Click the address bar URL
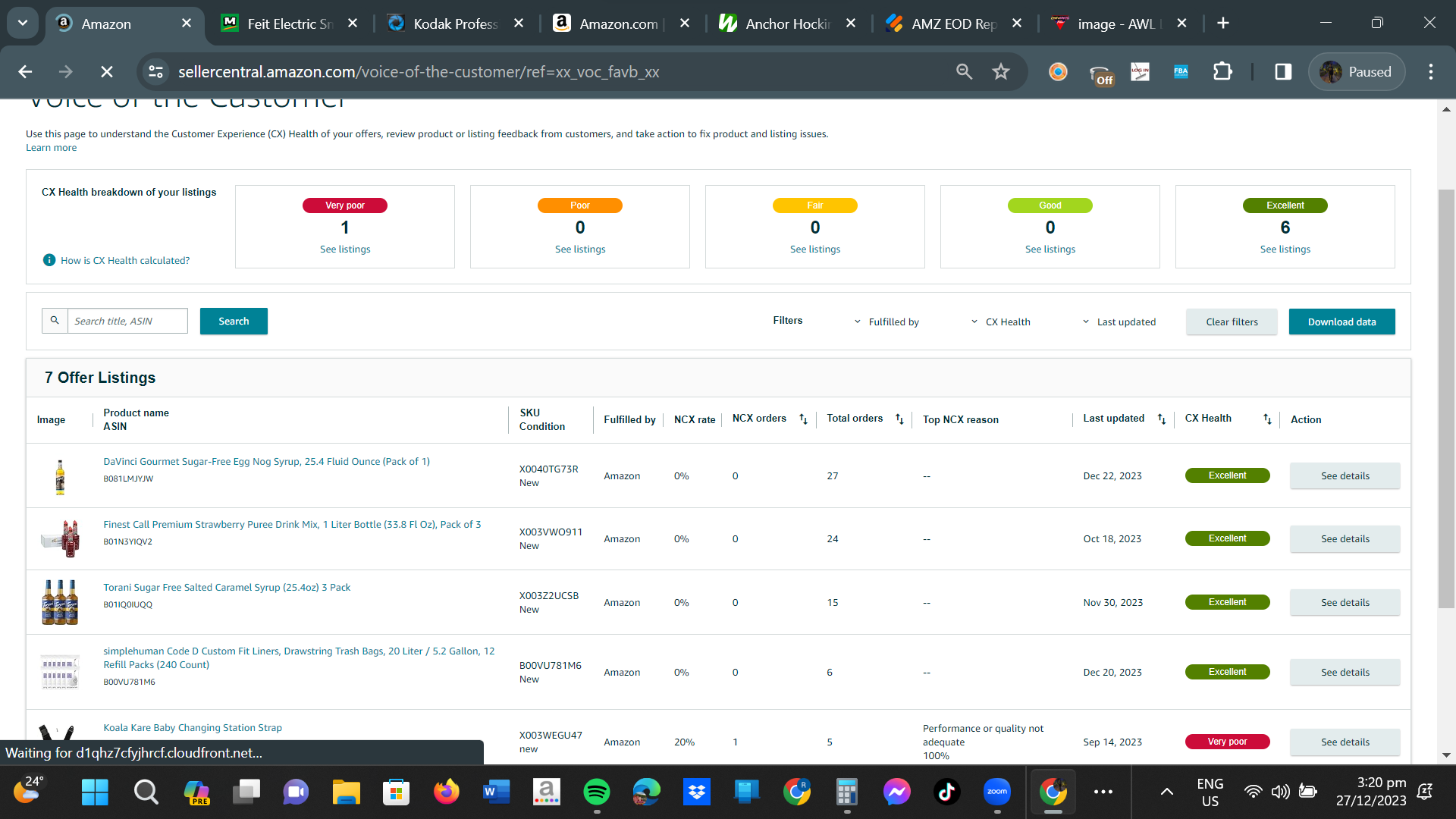This screenshot has width=1456, height=819. (419, 72)
